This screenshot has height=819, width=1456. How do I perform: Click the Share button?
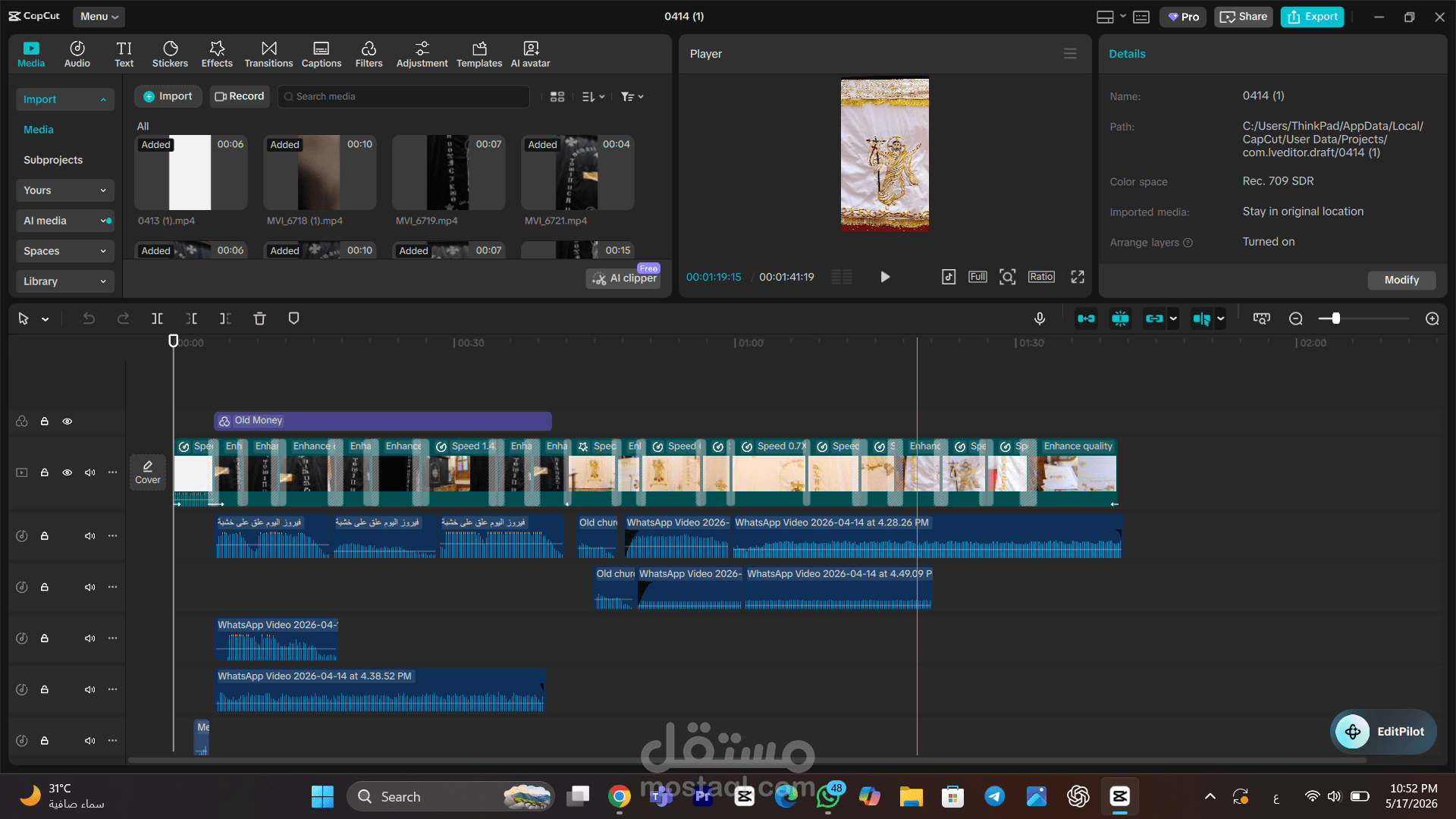click(1244, 17)
